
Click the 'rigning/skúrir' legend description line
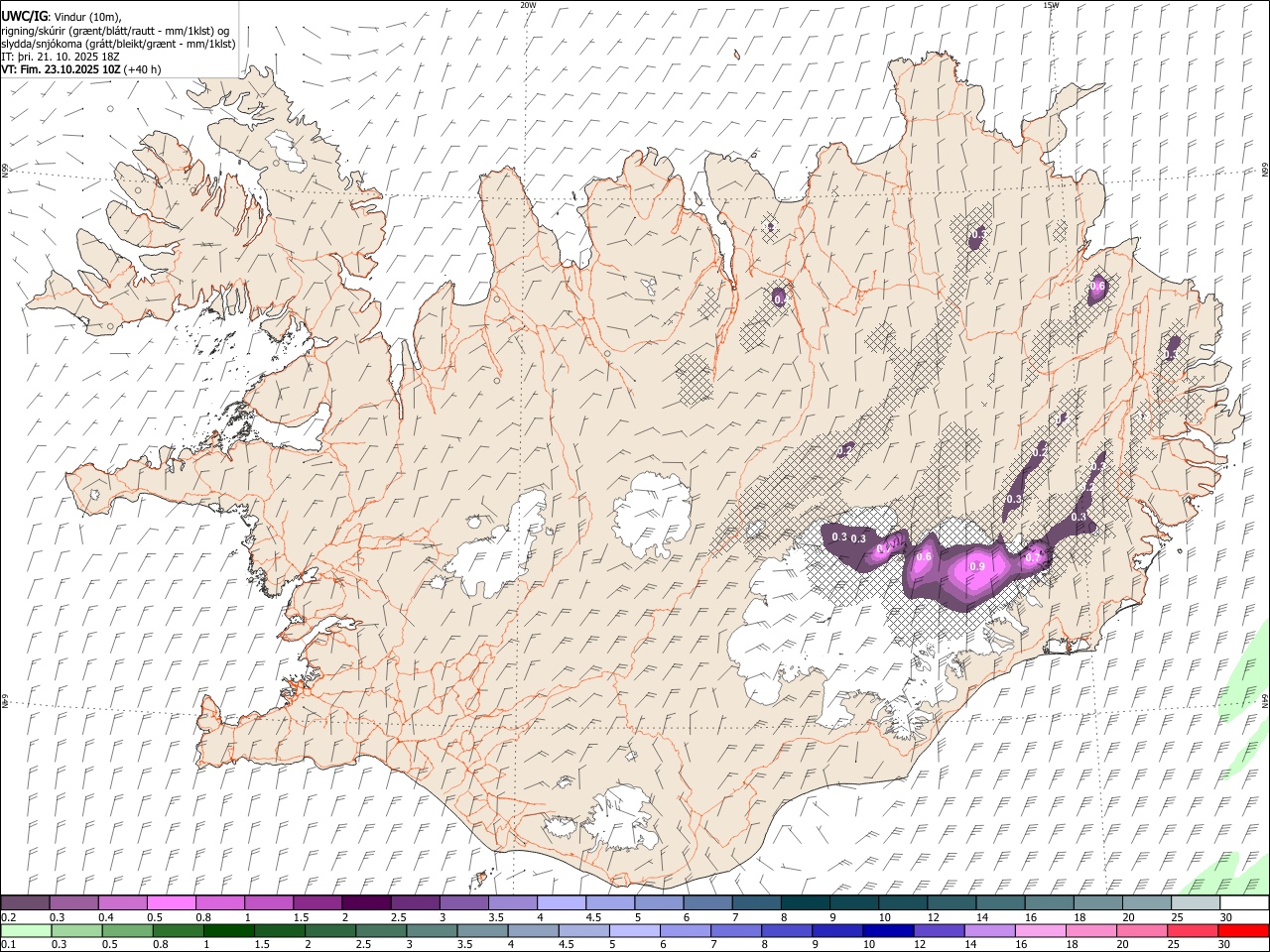coord(115,31)
